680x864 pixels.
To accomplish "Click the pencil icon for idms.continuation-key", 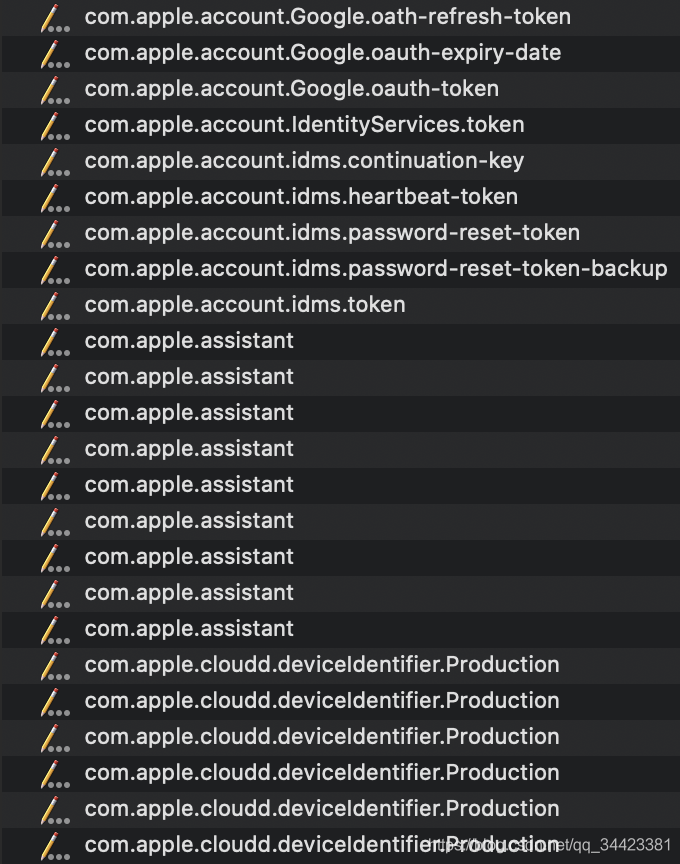I will click(x=55, y=163).
